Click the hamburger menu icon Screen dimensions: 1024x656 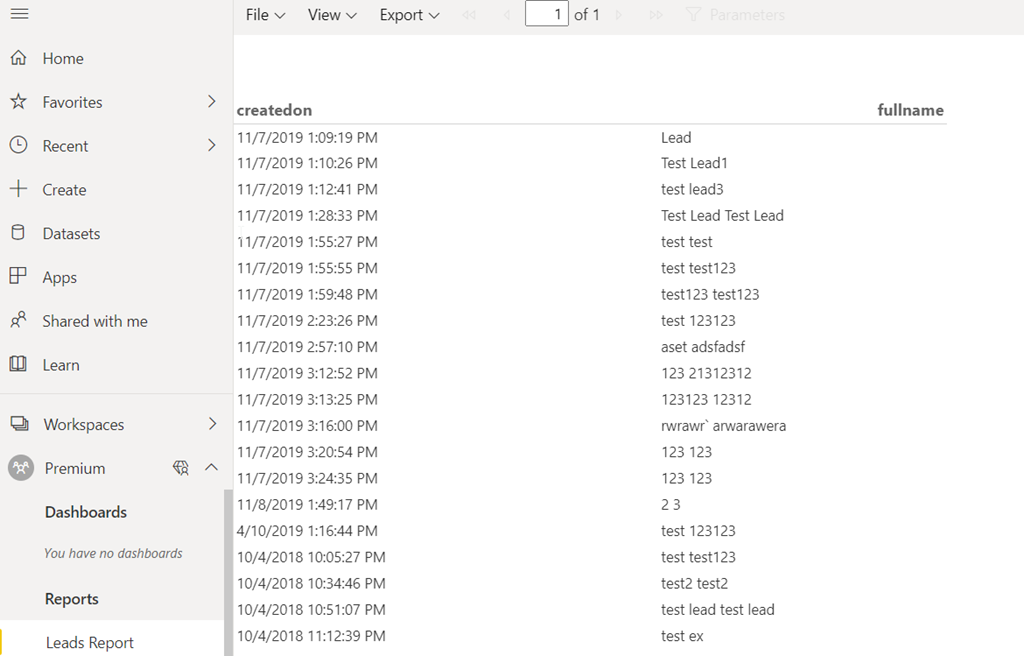click(x=19, y=14)
